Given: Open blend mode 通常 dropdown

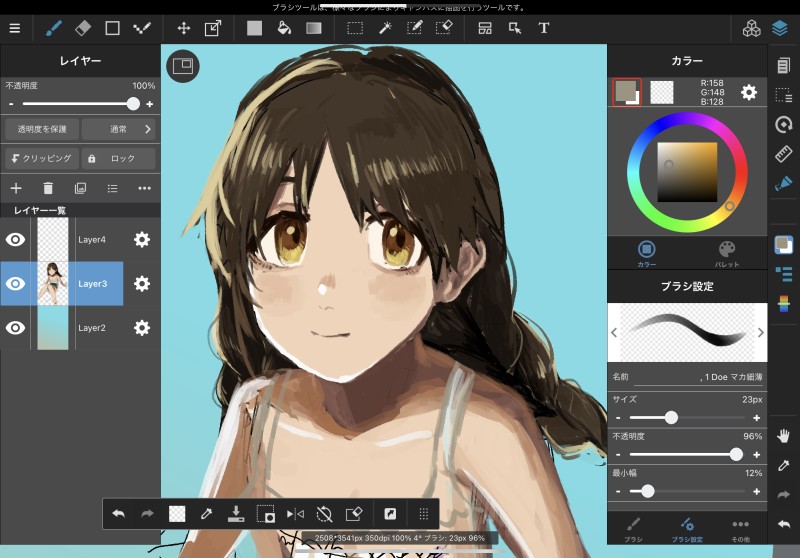Looking at the screenshot, I should pyautogui.click(x=118, y=129).
